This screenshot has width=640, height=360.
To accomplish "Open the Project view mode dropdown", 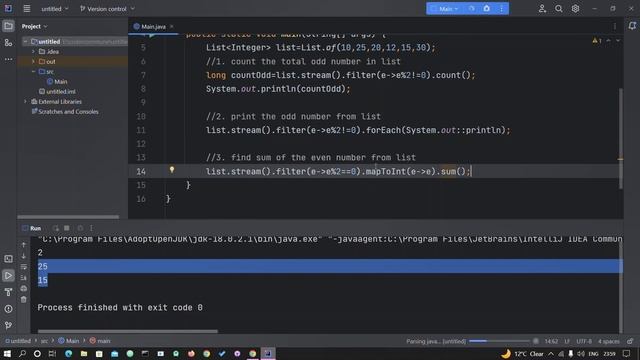I will click(x=35, y=26).
